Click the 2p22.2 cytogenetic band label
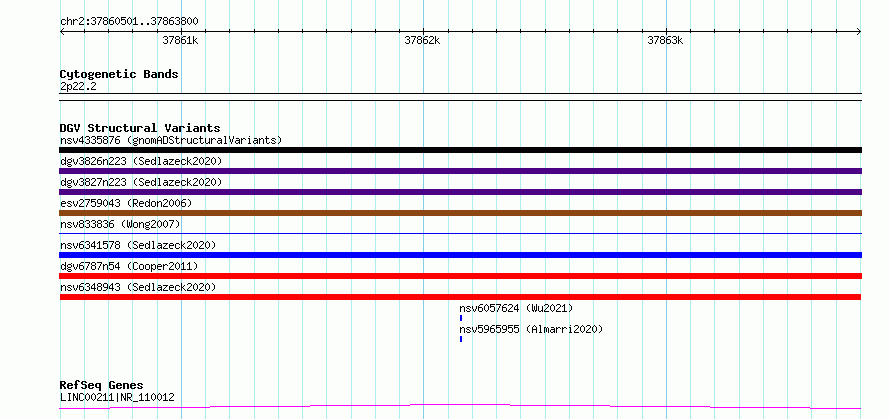The height and width of the screenshot is (419, 890). 77,86
